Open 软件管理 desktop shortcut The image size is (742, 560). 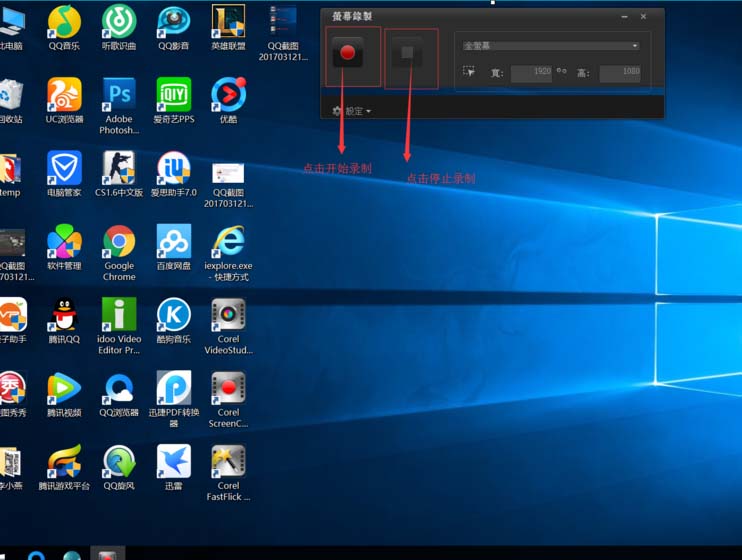tap(64, 248)
